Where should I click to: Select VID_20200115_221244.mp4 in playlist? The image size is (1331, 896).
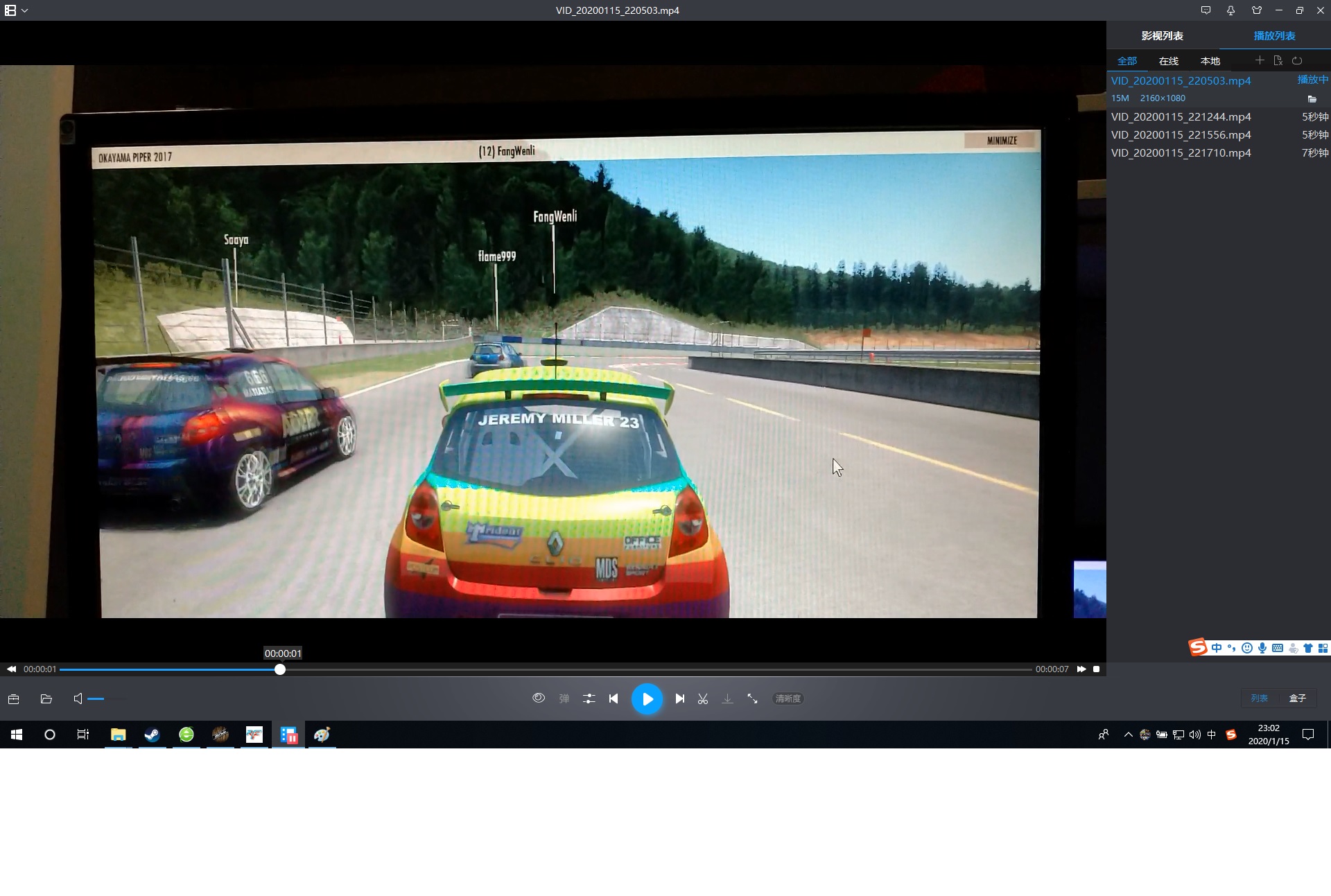(x=1219, y=116)
